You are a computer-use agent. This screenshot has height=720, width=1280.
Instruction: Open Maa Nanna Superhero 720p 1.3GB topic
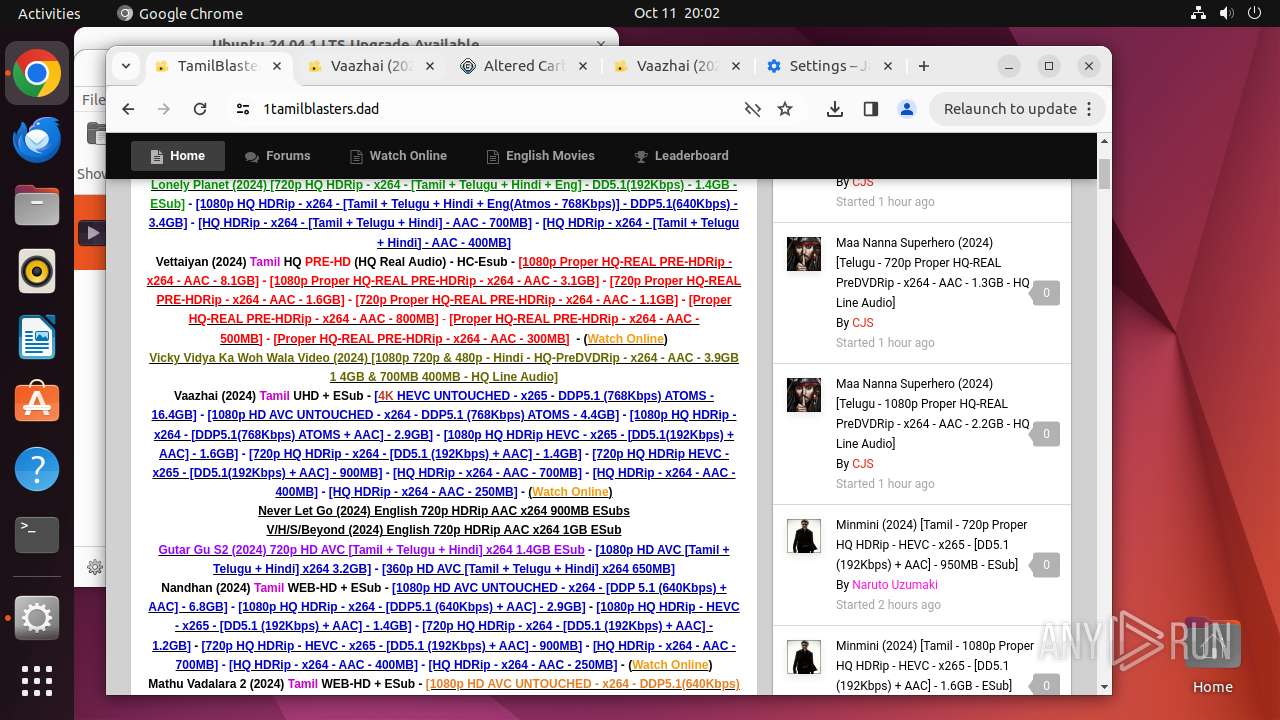(x=932, y=272)
